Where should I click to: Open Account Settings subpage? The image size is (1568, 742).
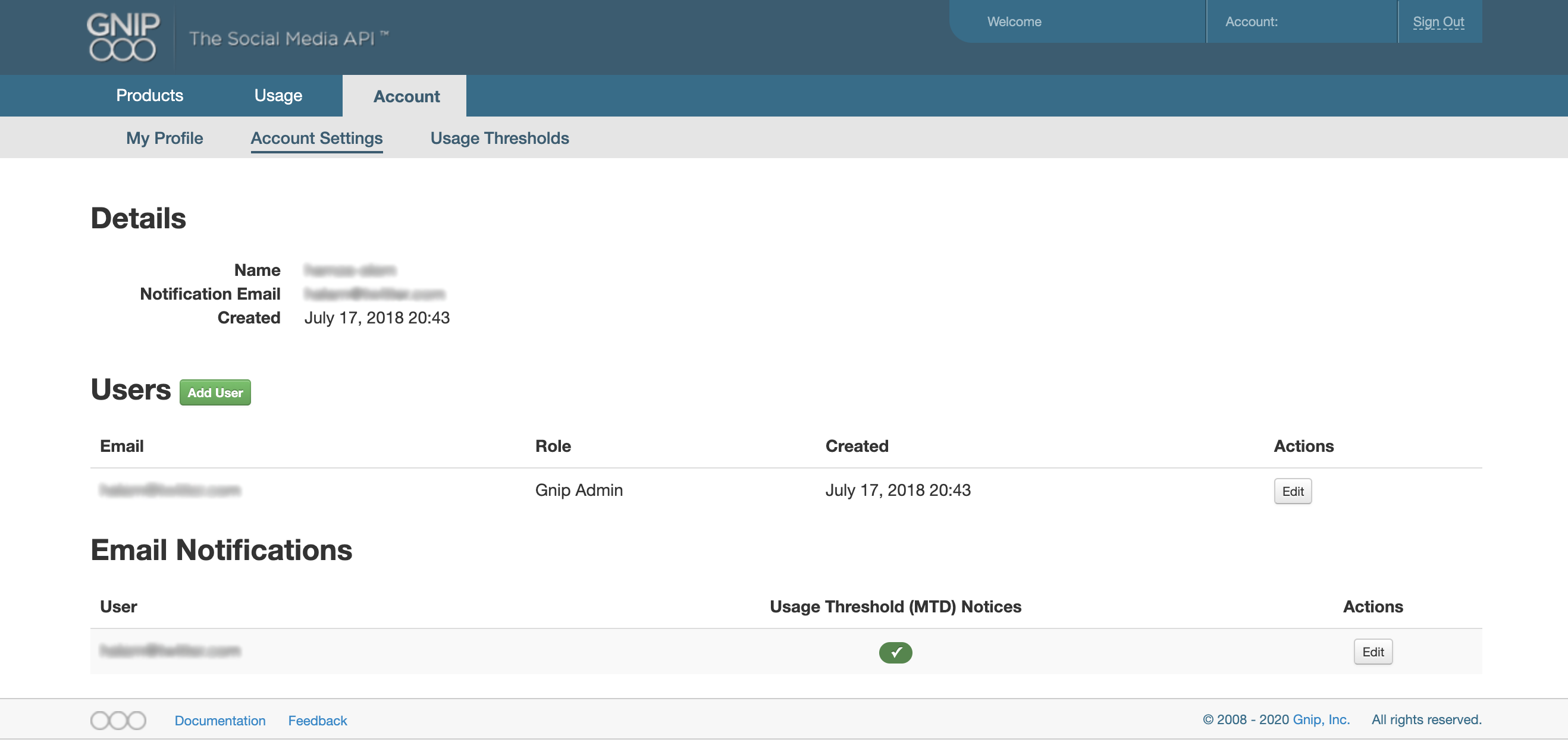[x=316, y=138]
